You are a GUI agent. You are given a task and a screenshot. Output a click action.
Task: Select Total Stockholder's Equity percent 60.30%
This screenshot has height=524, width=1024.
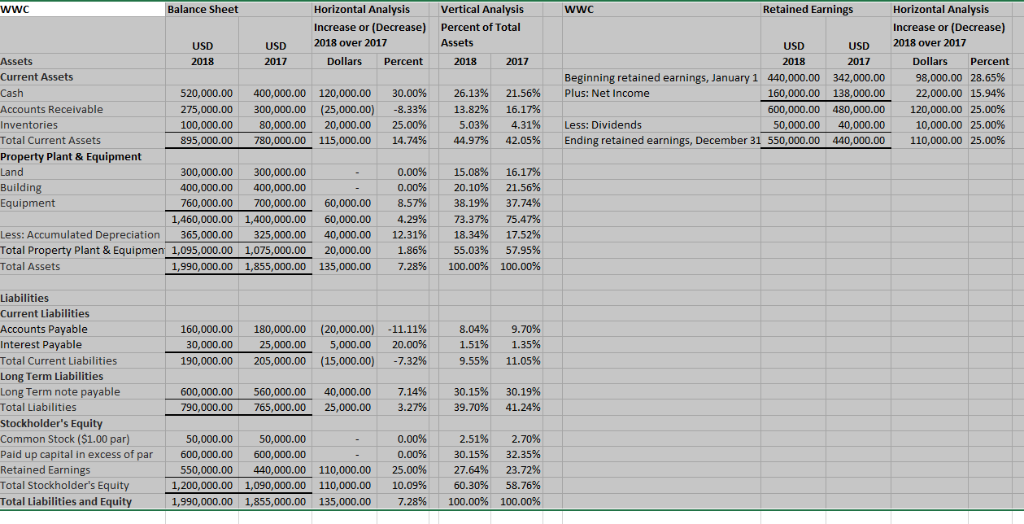[472, 486]
